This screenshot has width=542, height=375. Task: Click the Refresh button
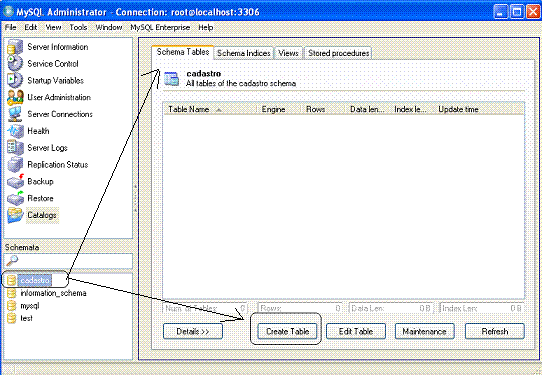495,331
